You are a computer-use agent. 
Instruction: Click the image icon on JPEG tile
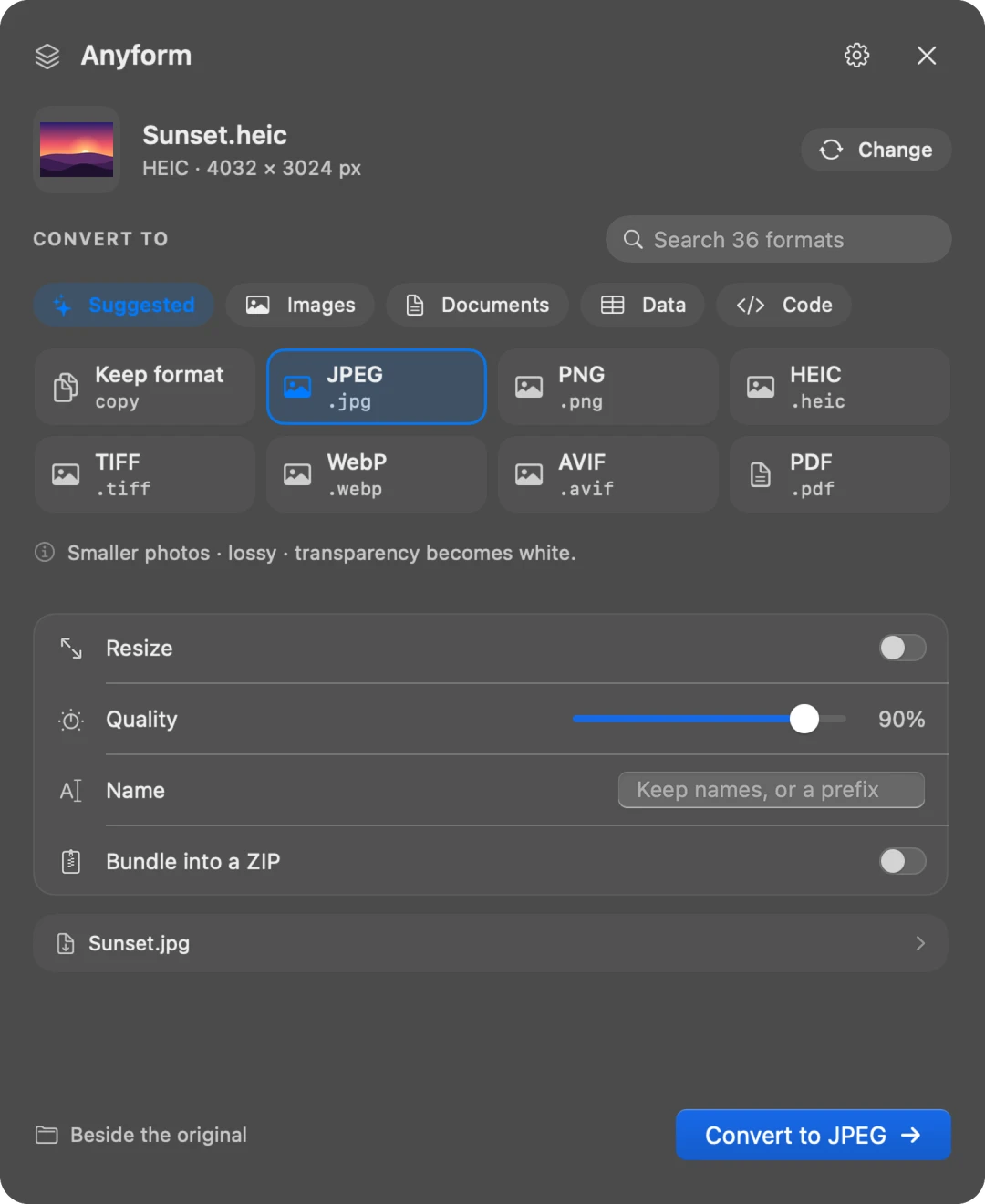pyautogui.click(x=297, y=387)
